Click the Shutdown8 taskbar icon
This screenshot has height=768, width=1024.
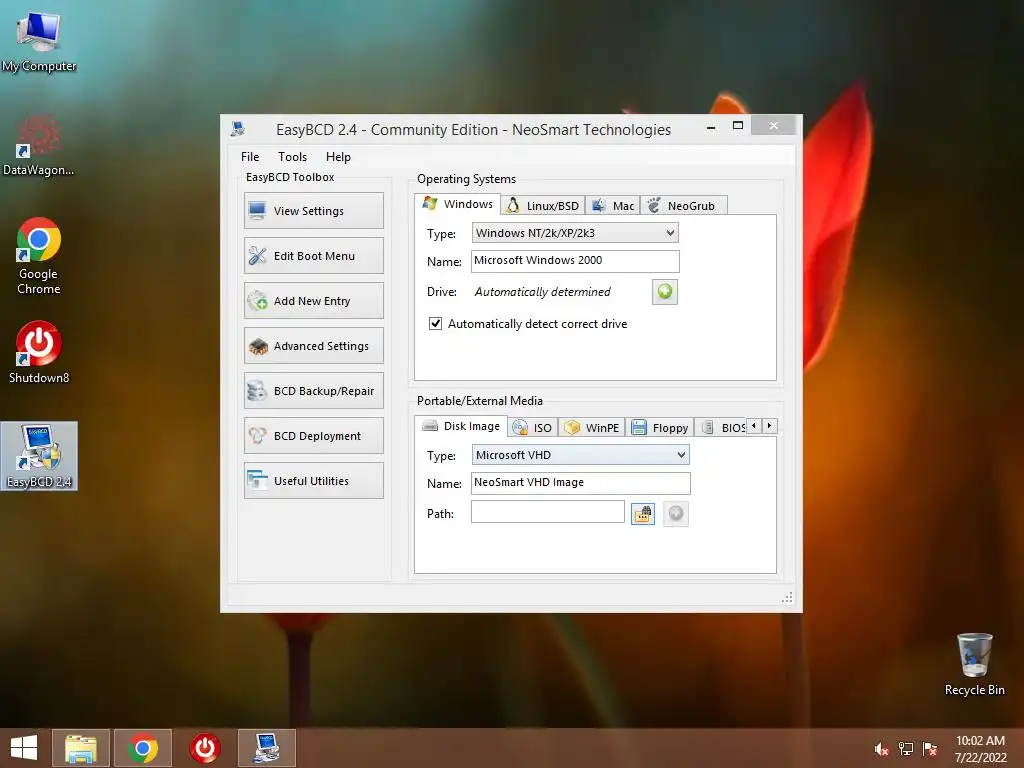click(x=204, y=748)
